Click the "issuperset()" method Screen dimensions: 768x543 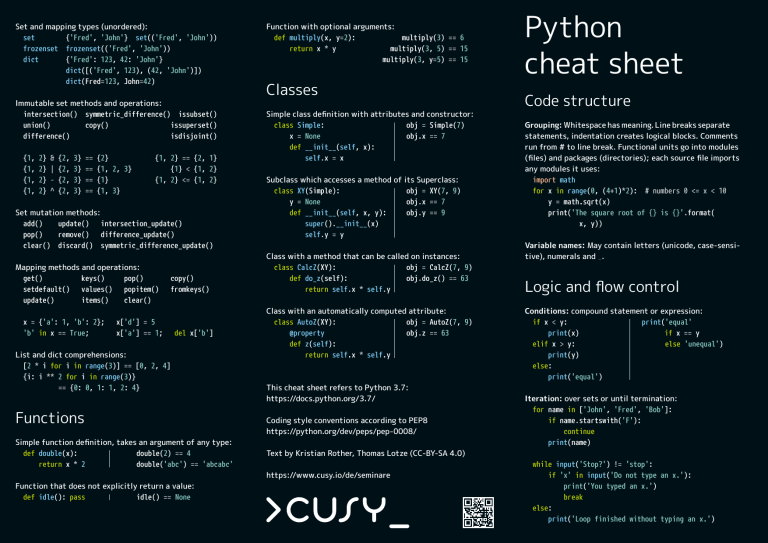pos(193,125)
